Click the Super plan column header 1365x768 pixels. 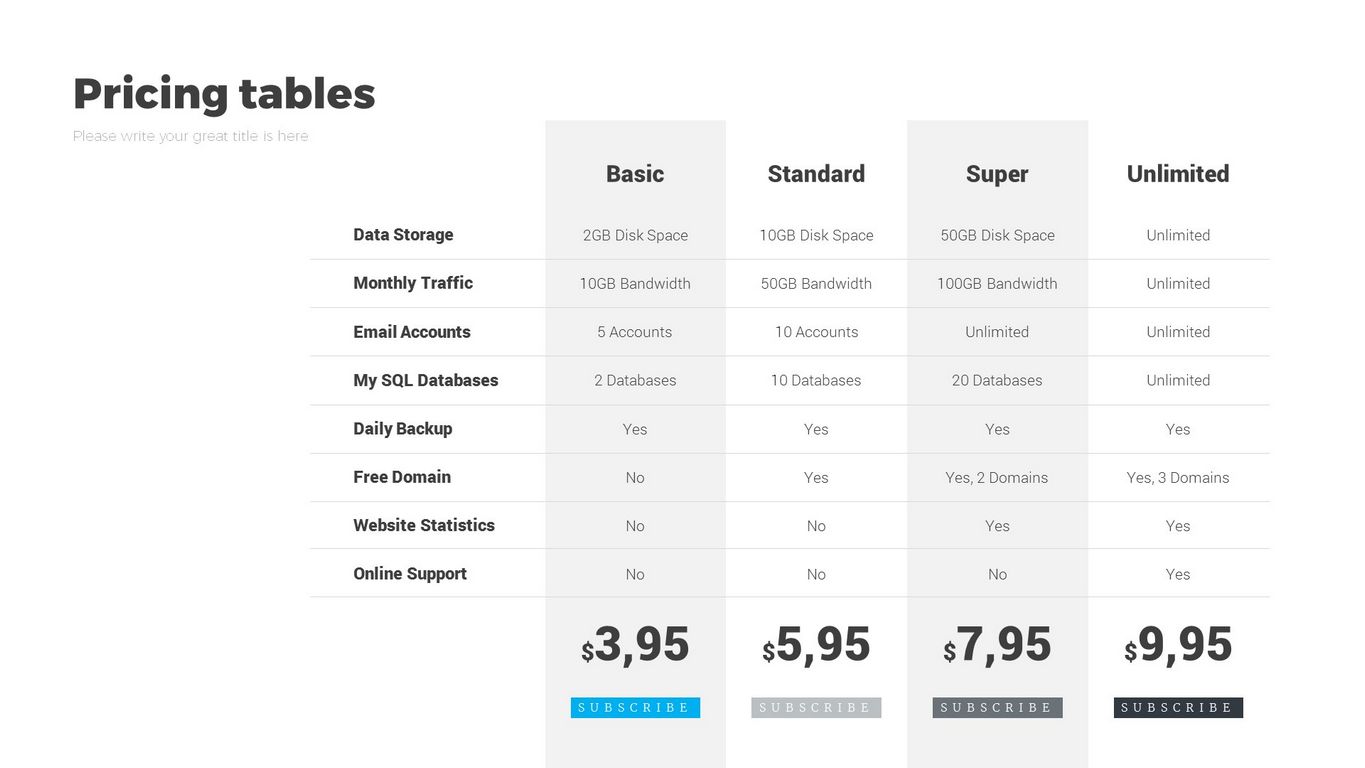(997, 174)
